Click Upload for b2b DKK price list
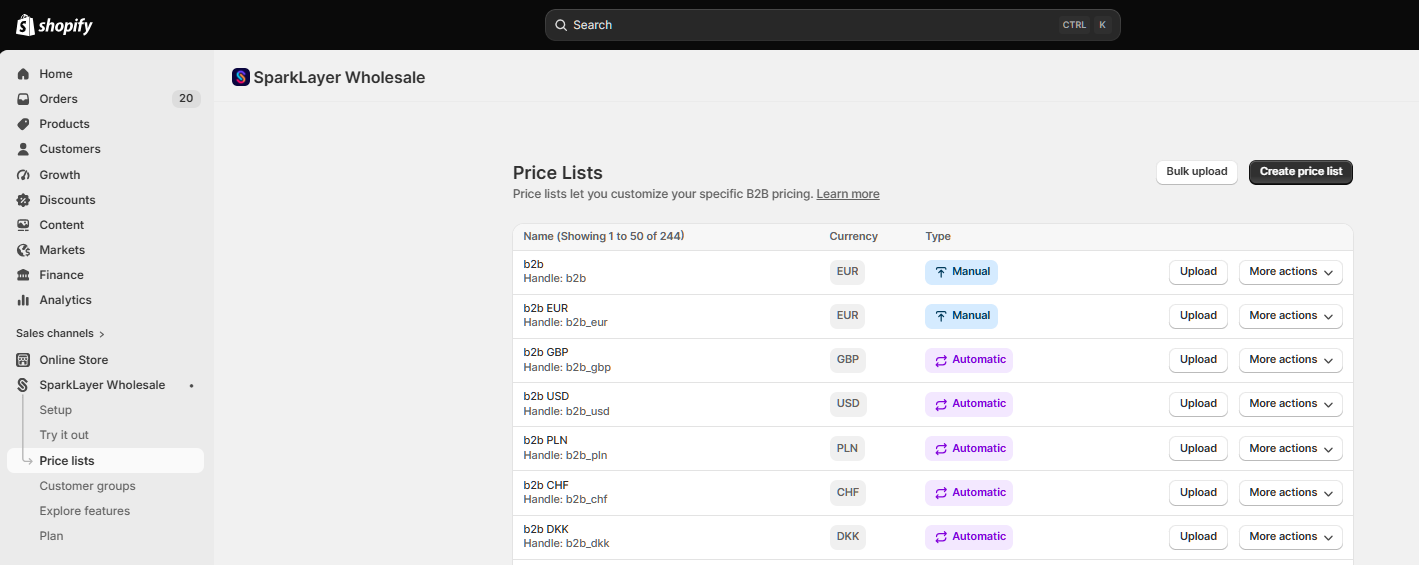 tap(1198, 537)
